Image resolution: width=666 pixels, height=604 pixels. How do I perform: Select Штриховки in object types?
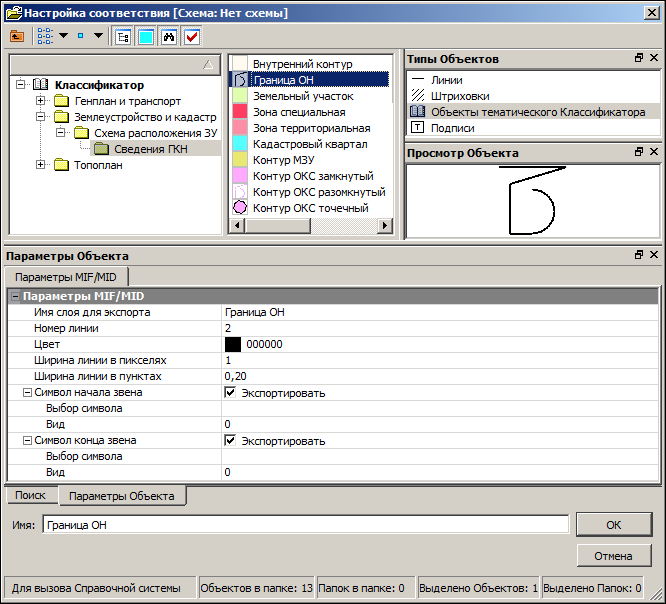(460, 96)
